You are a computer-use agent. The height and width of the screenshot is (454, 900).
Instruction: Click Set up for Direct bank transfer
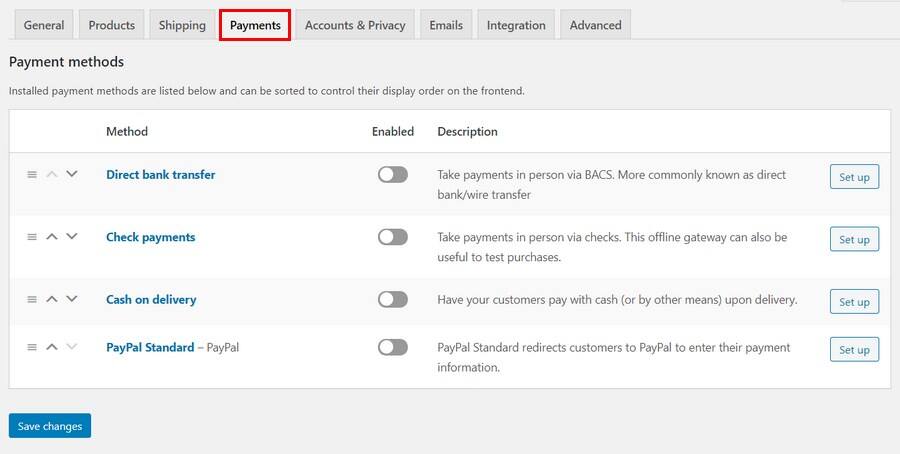point(854,177)
